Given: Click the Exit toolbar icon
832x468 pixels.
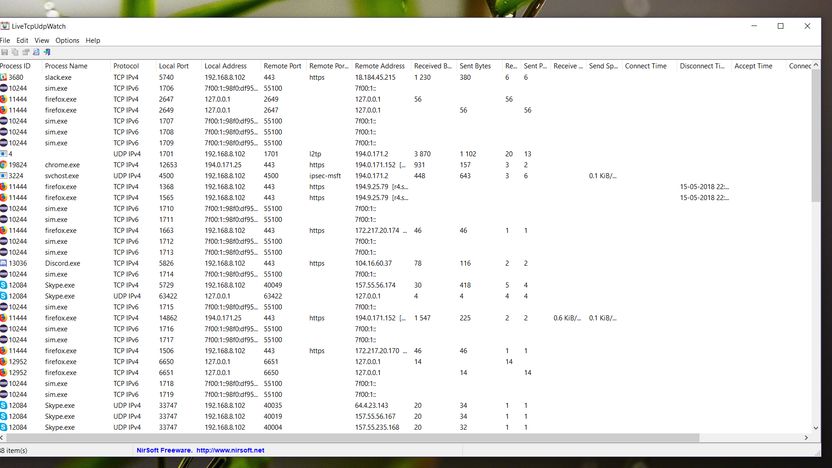Looking at the screenshot, I should click(x=47, y=52).
